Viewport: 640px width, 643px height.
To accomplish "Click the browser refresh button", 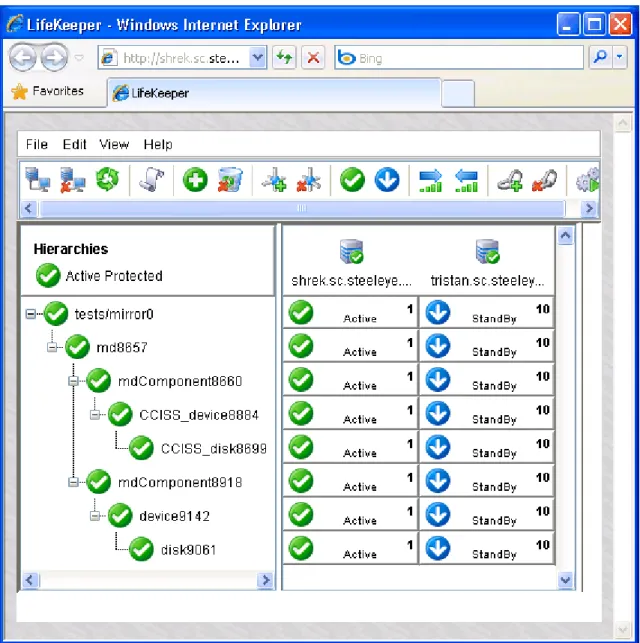I will 284,57.
